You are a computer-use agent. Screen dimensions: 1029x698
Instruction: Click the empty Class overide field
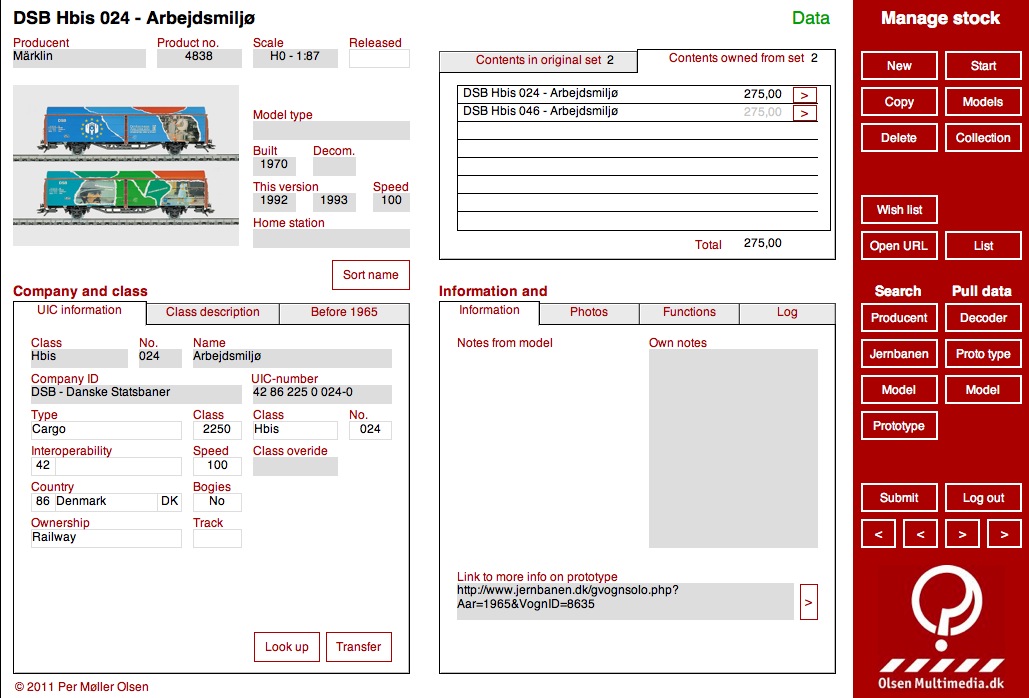click(x=295, y=466)
